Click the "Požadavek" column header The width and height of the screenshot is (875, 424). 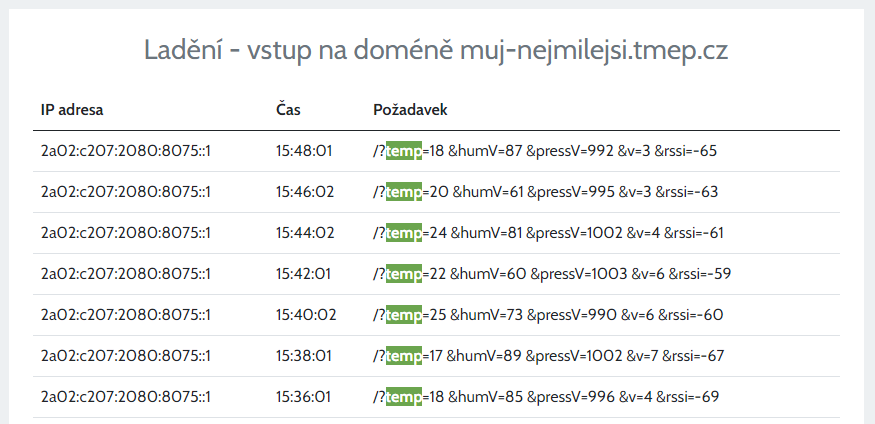click(x=410, y=109)
